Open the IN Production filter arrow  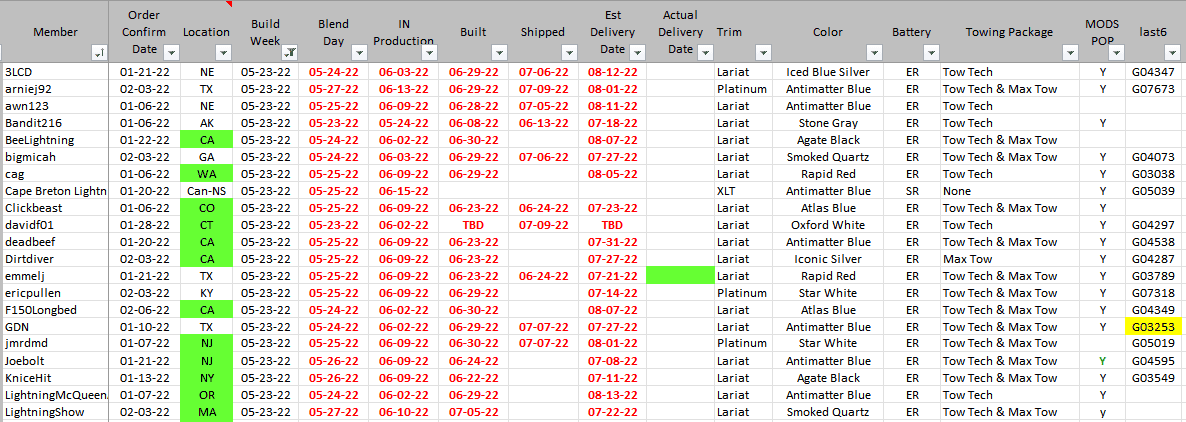[427, 52]
